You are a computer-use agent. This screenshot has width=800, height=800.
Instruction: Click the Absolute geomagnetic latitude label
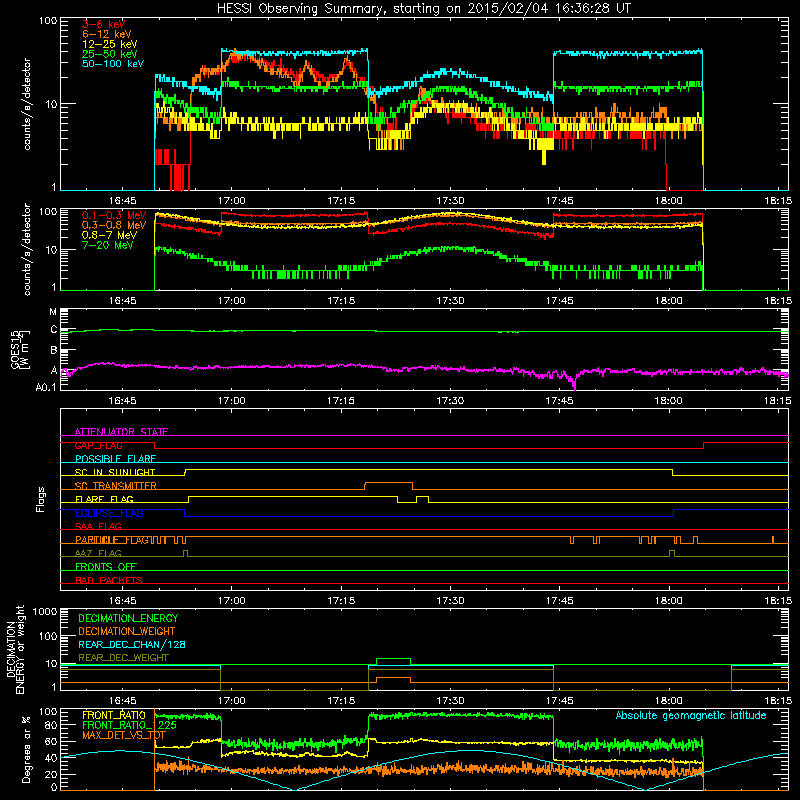691,715
